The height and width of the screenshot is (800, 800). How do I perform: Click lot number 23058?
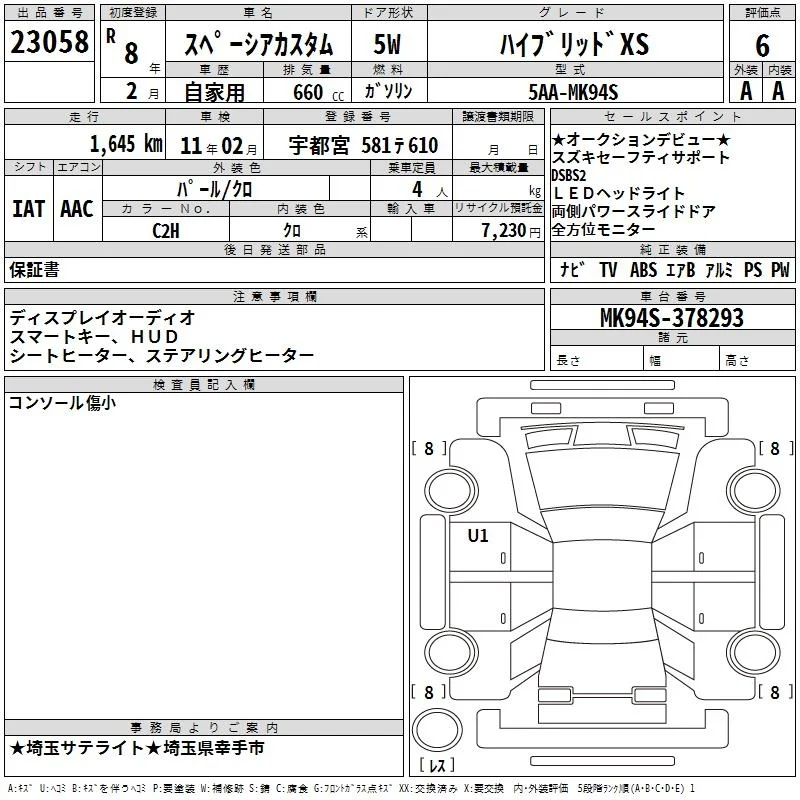49,42
